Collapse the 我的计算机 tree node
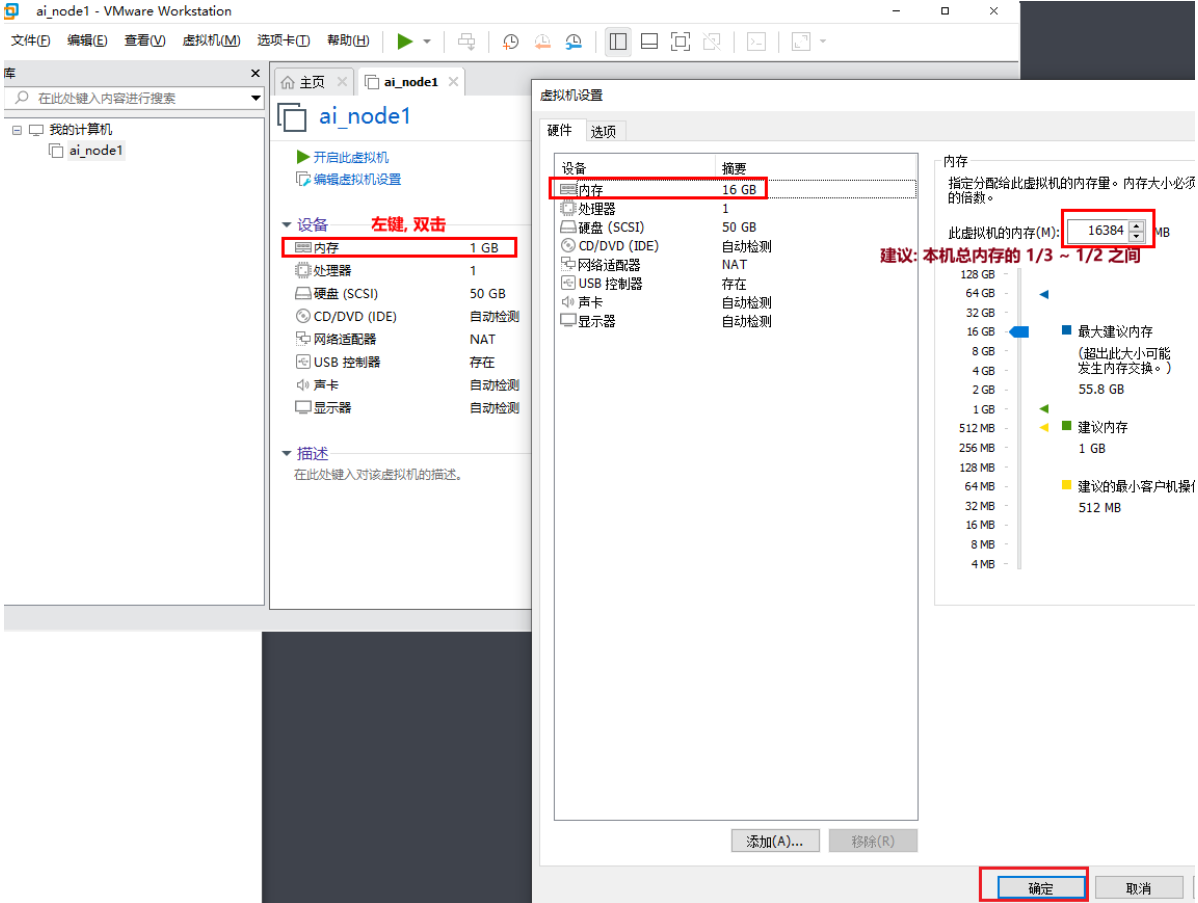This screenshot has width=1198, height=903. (x=18, y=128)
